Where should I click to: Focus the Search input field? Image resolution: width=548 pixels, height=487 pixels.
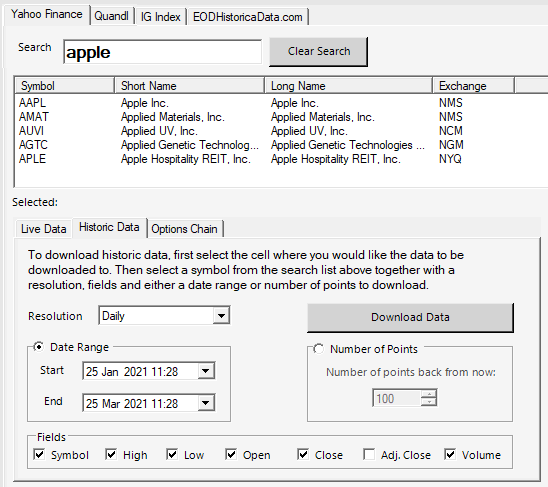point(163,52)
